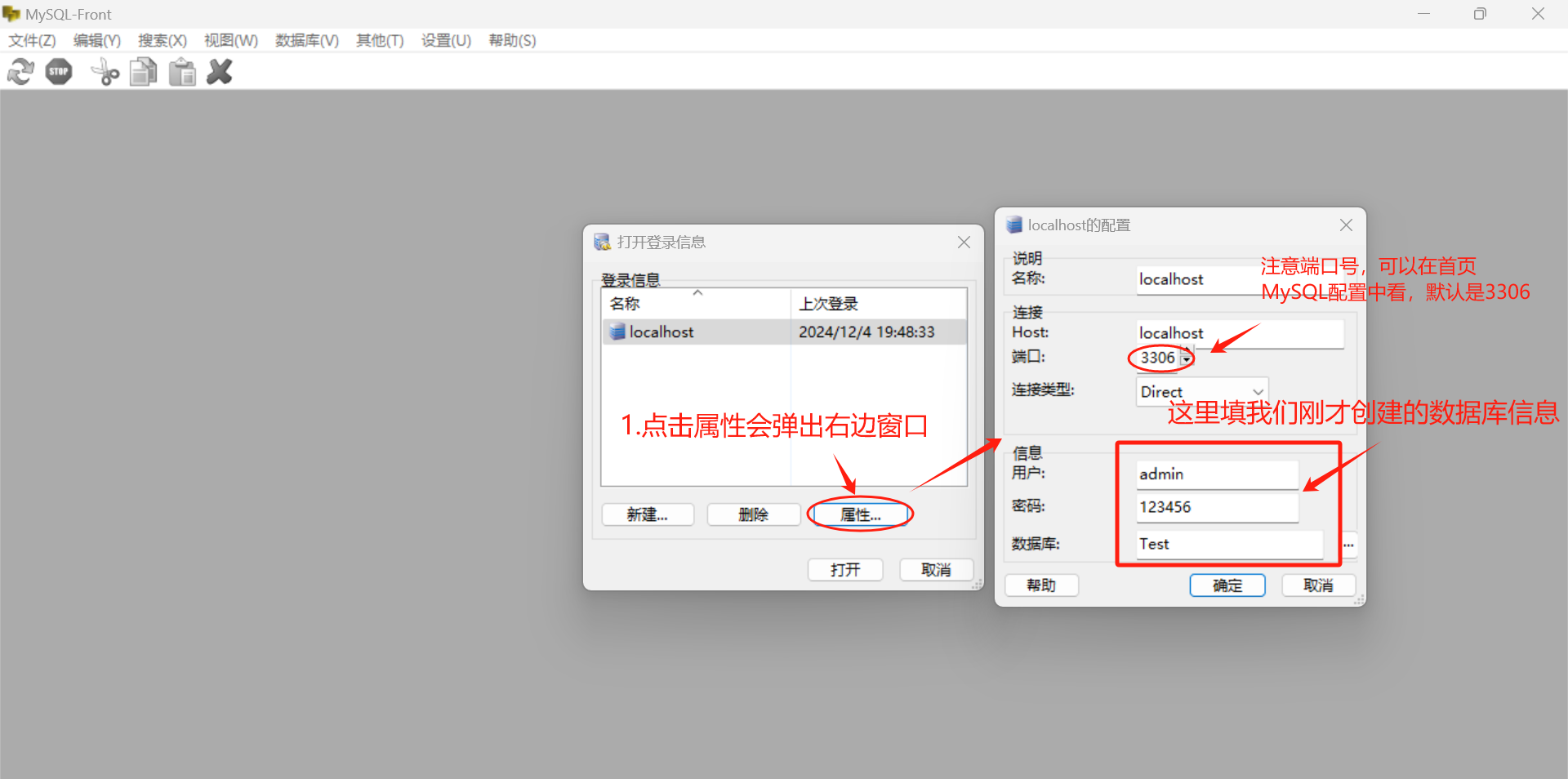Screen dimensions: 1568x779
Task: Open the 搜索(X) menu
Action: pyautogui.click(x=163, y=41)
